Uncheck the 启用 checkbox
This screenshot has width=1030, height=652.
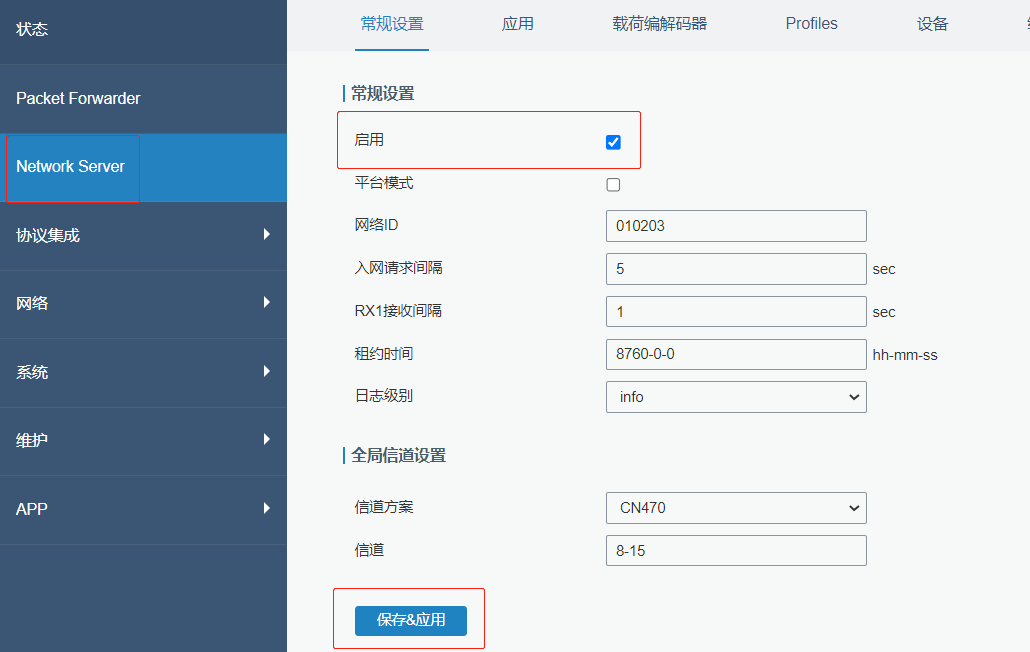pos(613,142)
